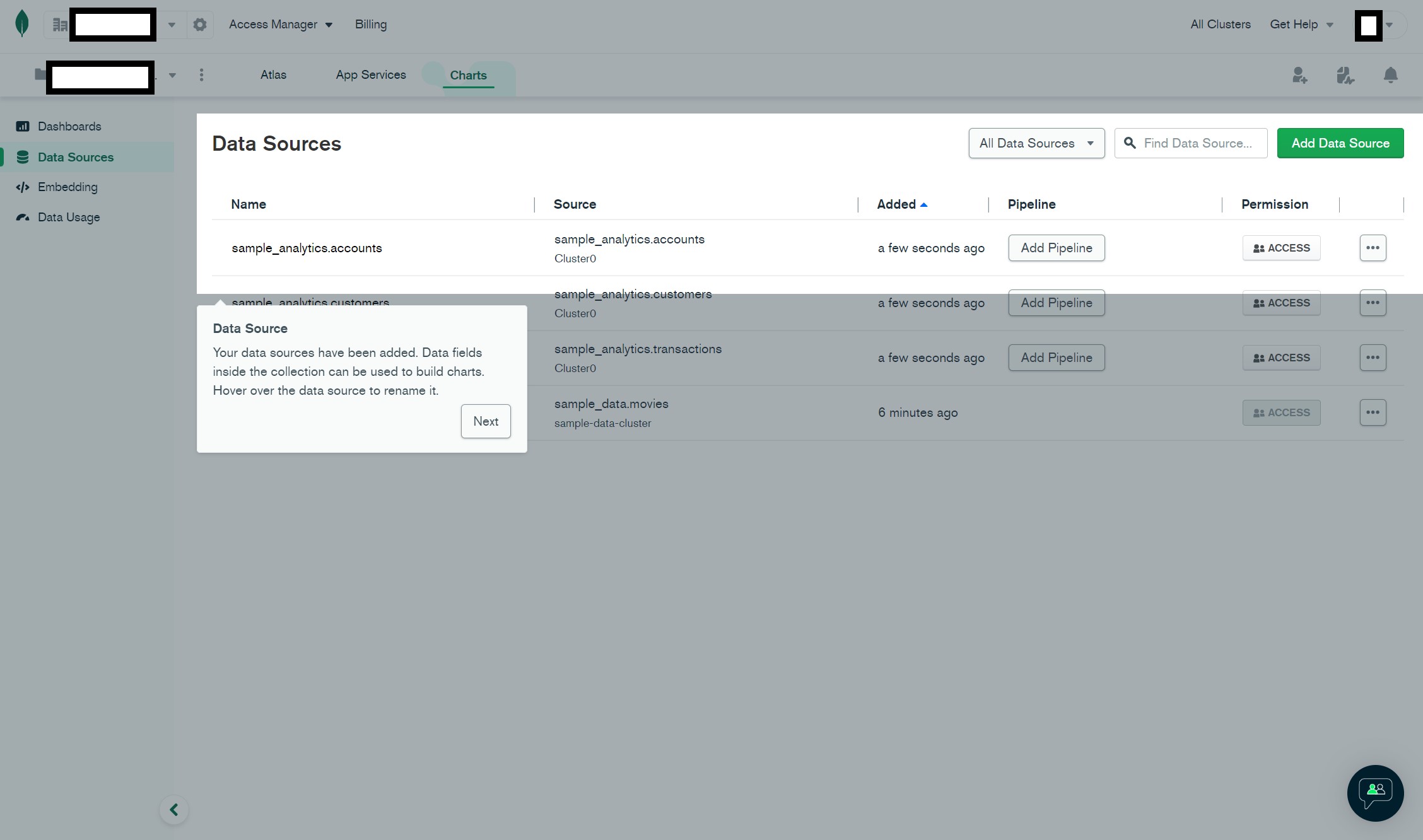1423x840 pixels.
Task: Open the project selector dropdown arrow
Action: (172, 76)
